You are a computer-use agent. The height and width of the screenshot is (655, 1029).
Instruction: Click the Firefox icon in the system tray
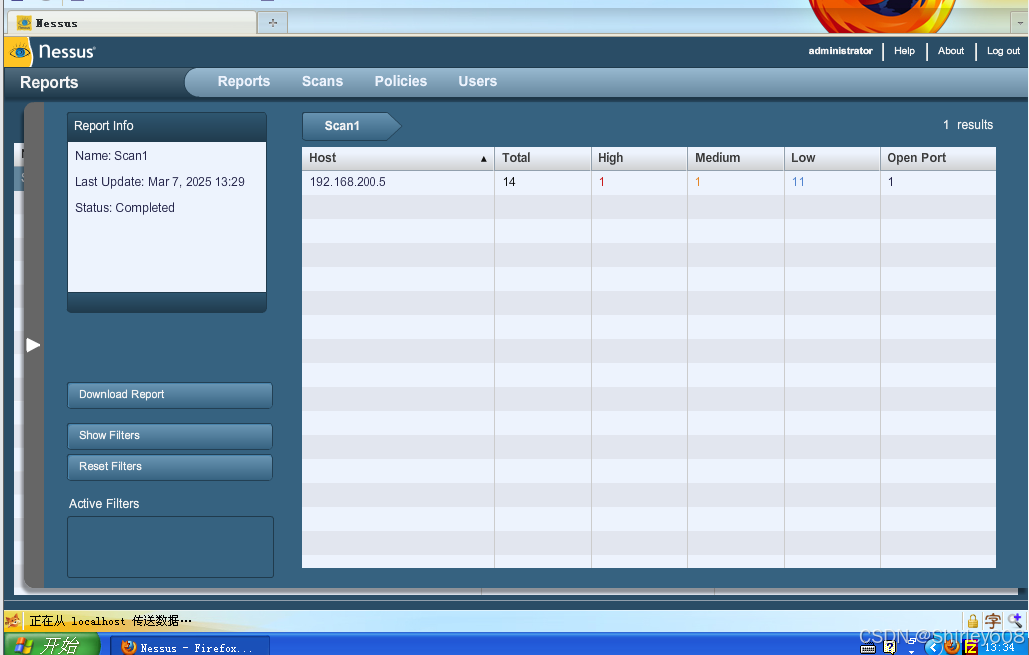point(952,647)
